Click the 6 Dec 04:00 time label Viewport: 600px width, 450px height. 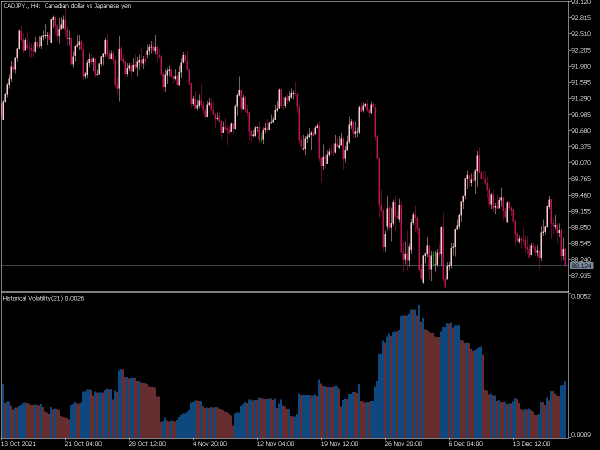tap(466, 443)
